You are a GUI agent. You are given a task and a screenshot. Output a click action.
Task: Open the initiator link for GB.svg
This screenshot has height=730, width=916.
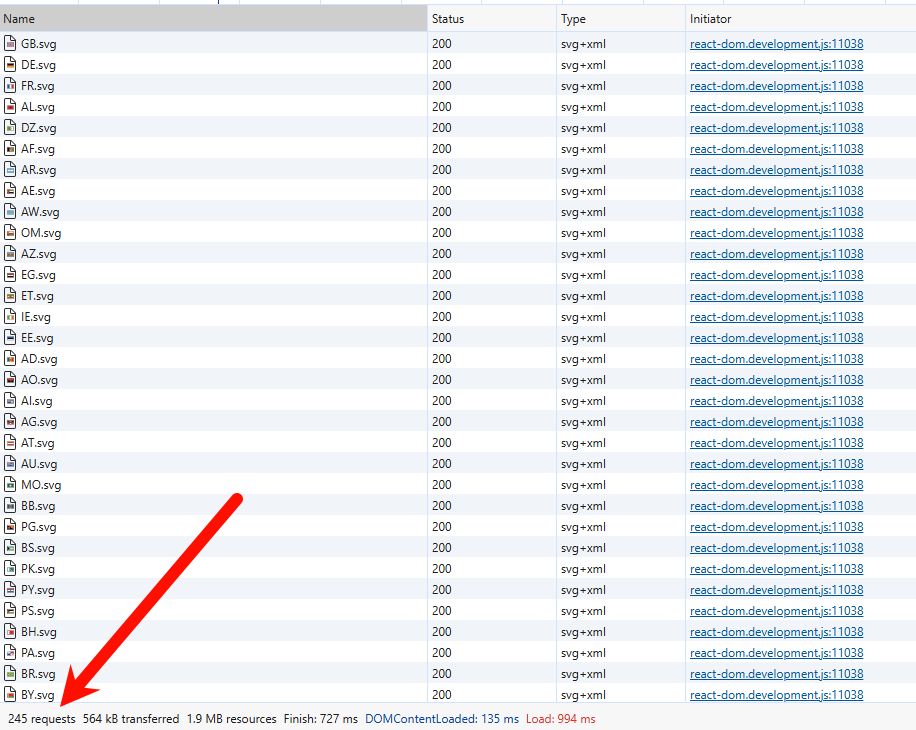[x=776, y=44]
